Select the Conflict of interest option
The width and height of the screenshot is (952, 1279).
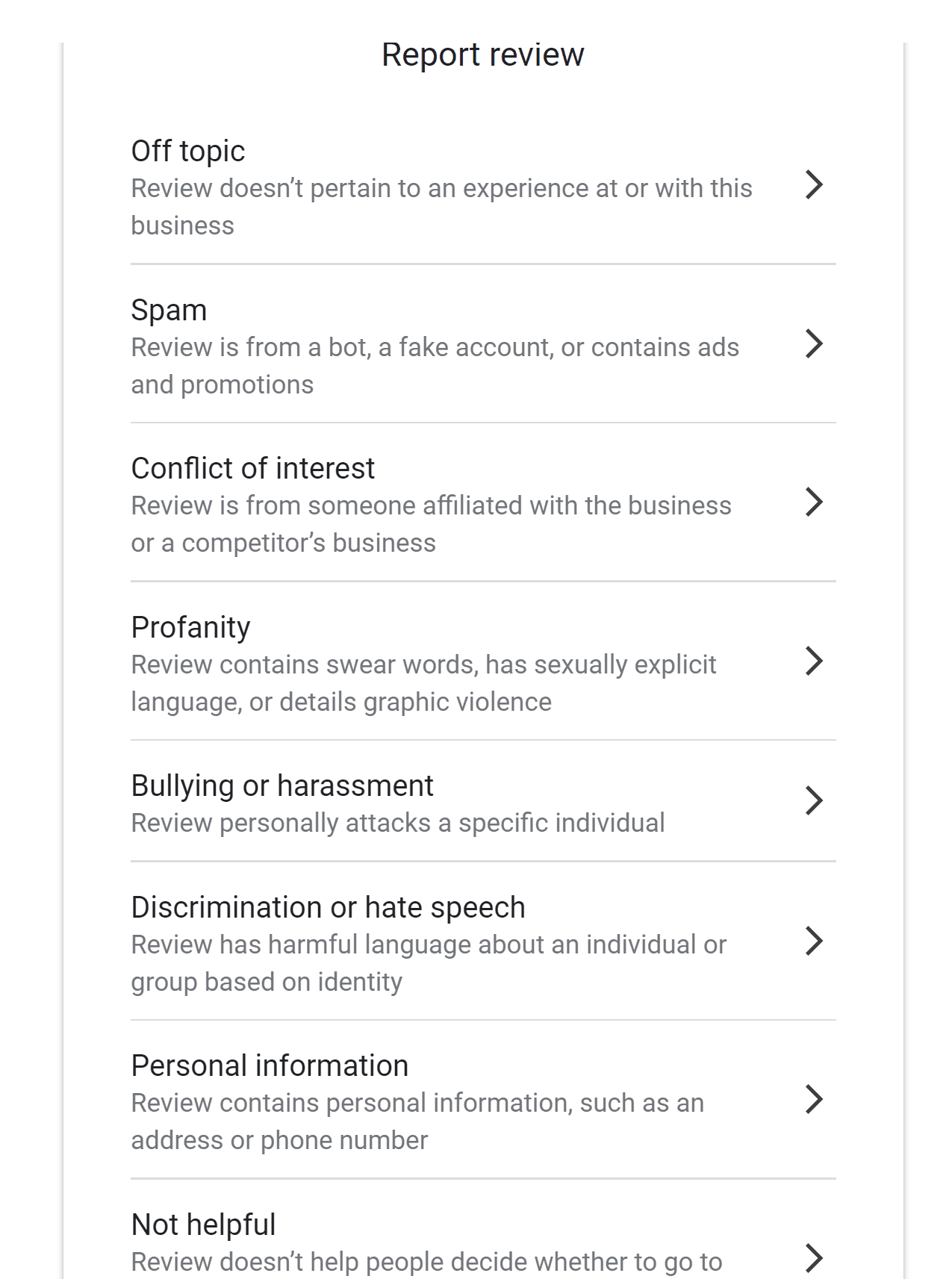tap(252, 468)
